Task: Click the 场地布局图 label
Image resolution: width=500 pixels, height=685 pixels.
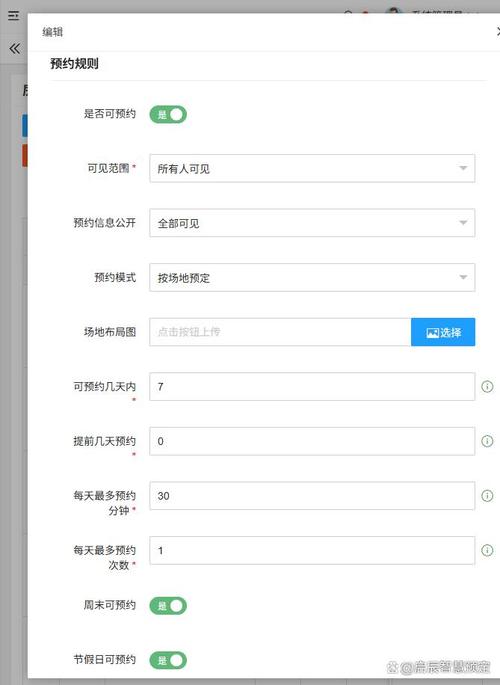Action: pos(110,332)
